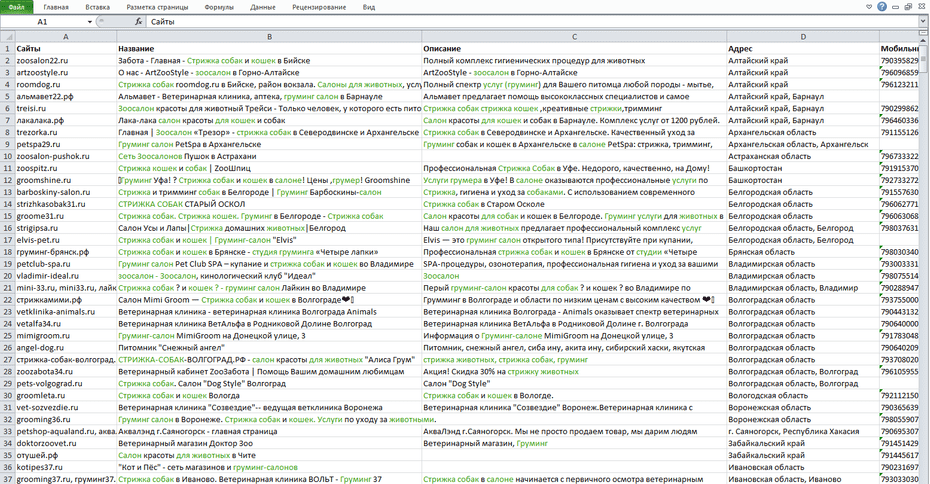Select row 1 header
930x484 pixels.
[x=8, y=49]
